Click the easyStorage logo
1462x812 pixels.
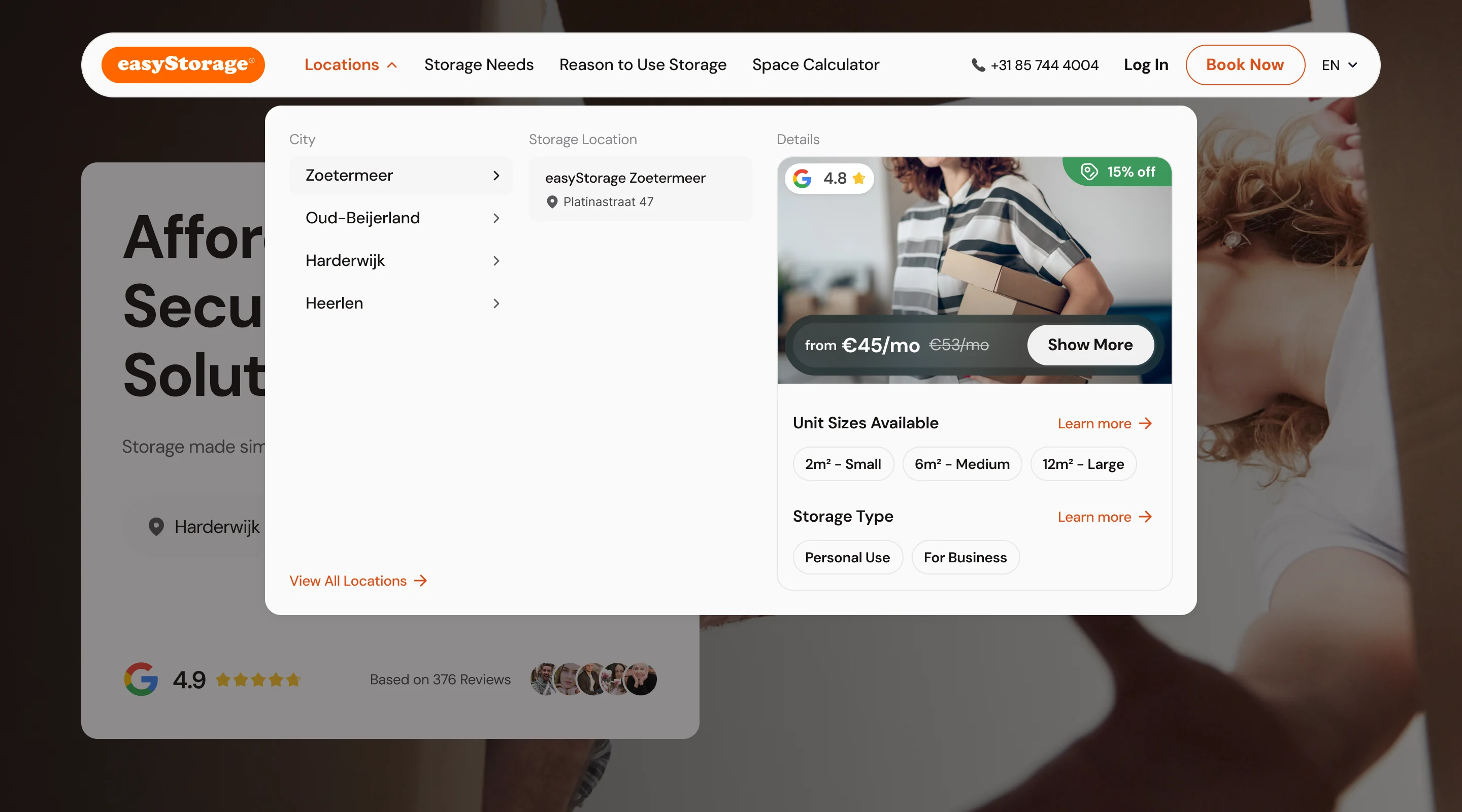tap(183, 64)
